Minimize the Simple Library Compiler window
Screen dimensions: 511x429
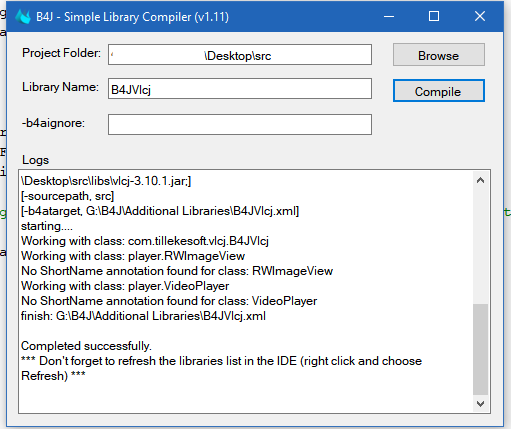[x=389, y=16]
